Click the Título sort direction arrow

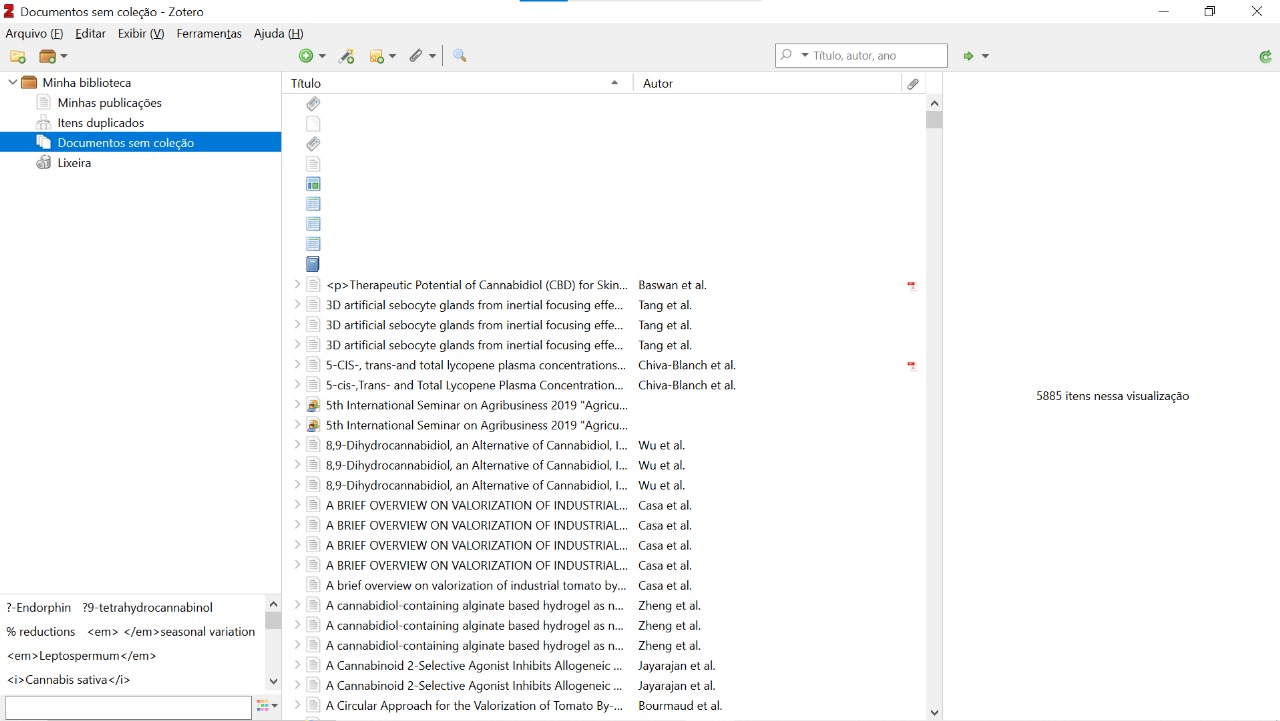click(615, 83)
